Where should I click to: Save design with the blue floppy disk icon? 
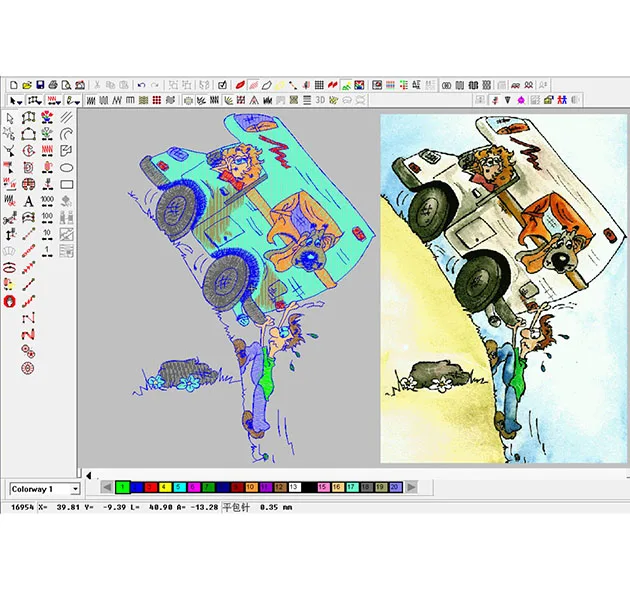click(x=40, y=85)
